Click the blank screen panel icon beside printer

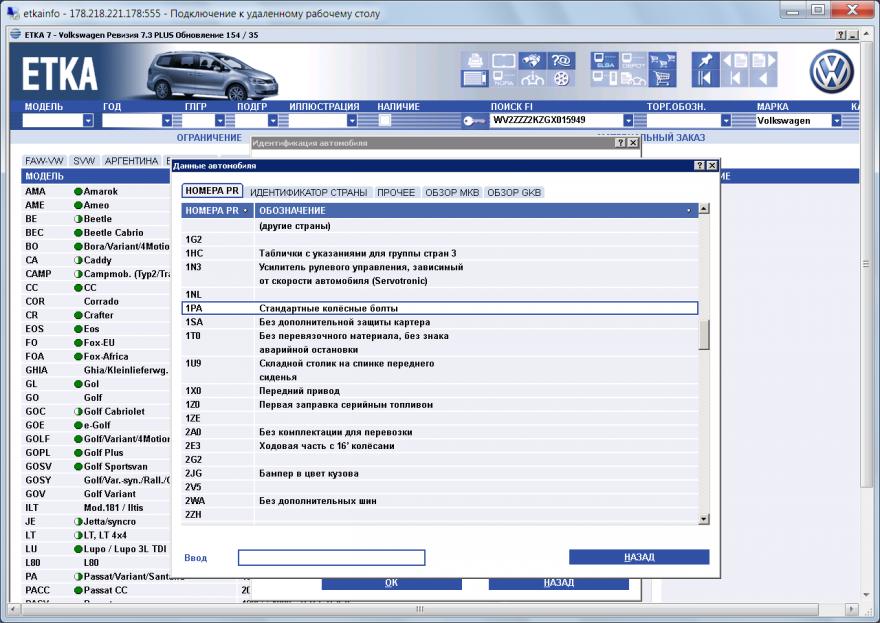(x=503, y=60)
